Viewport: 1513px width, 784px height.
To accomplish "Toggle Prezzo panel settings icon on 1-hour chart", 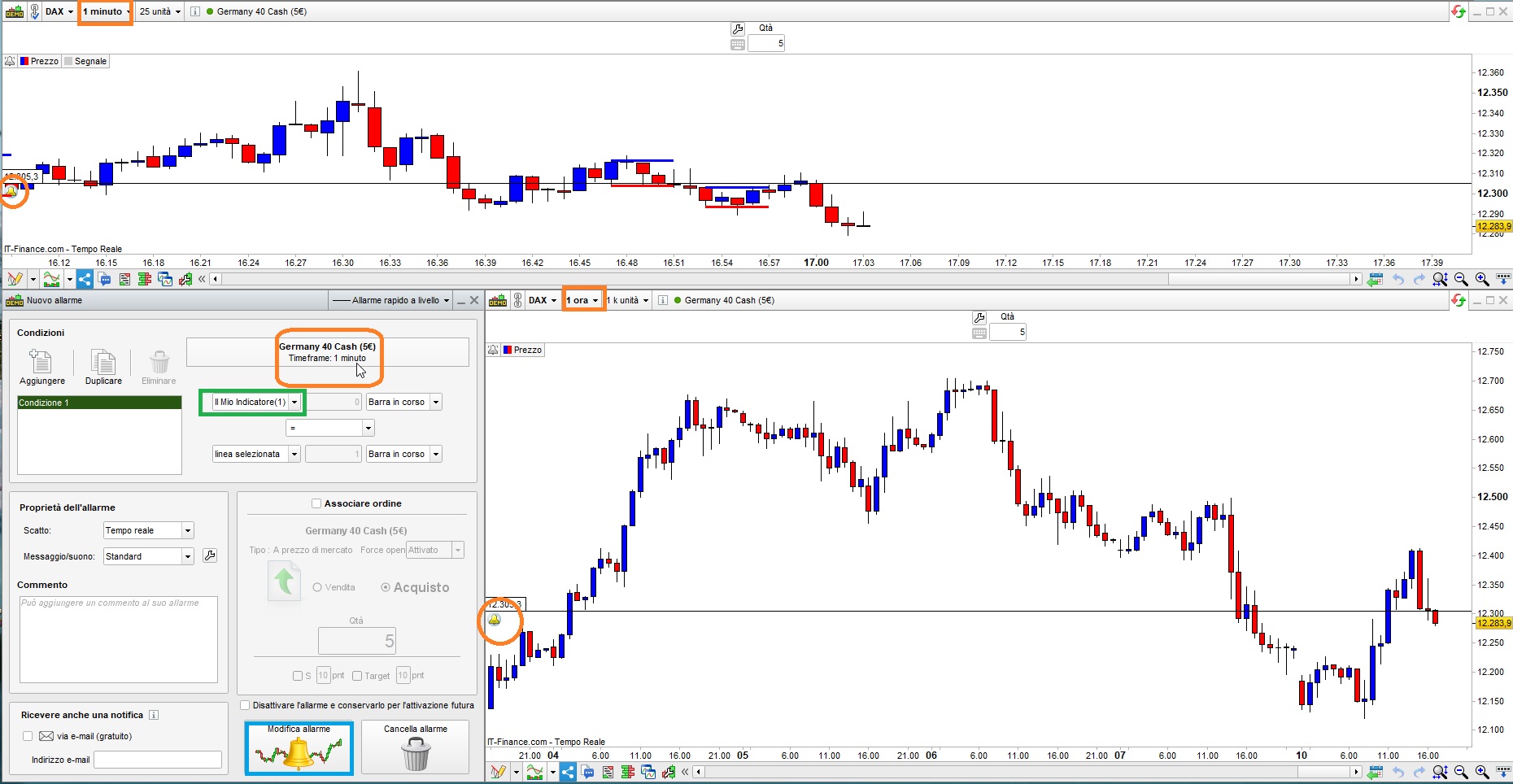I will coord(493,350).
